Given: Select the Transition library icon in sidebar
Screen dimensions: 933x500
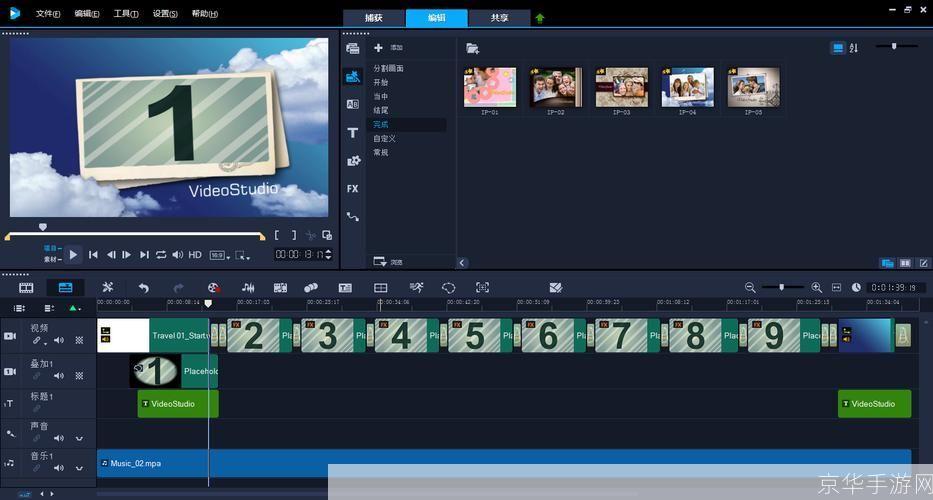Looking at the screenshot, I should (353, 104).
